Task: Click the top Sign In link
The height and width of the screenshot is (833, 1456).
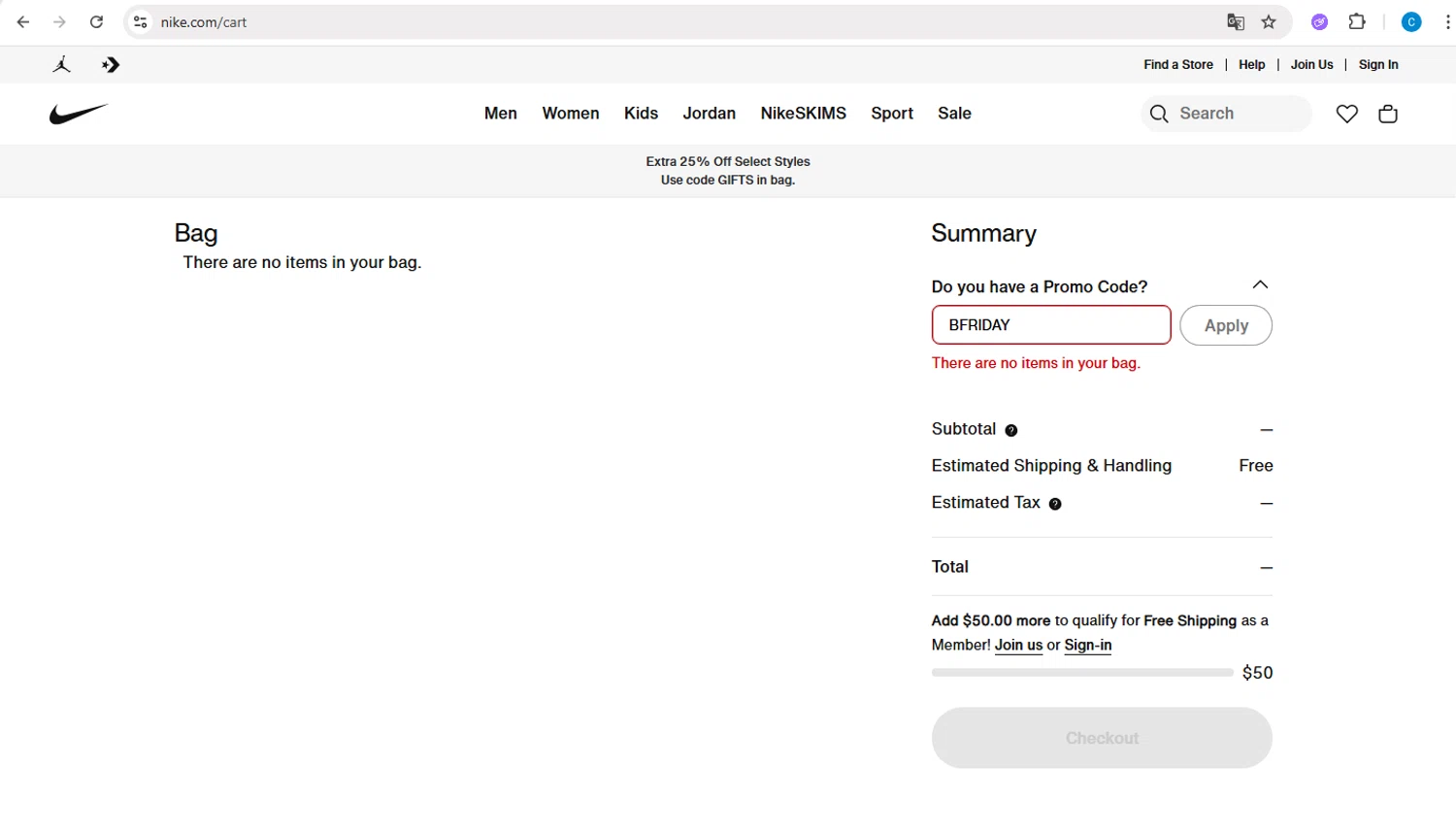Action: point(1378,64)
